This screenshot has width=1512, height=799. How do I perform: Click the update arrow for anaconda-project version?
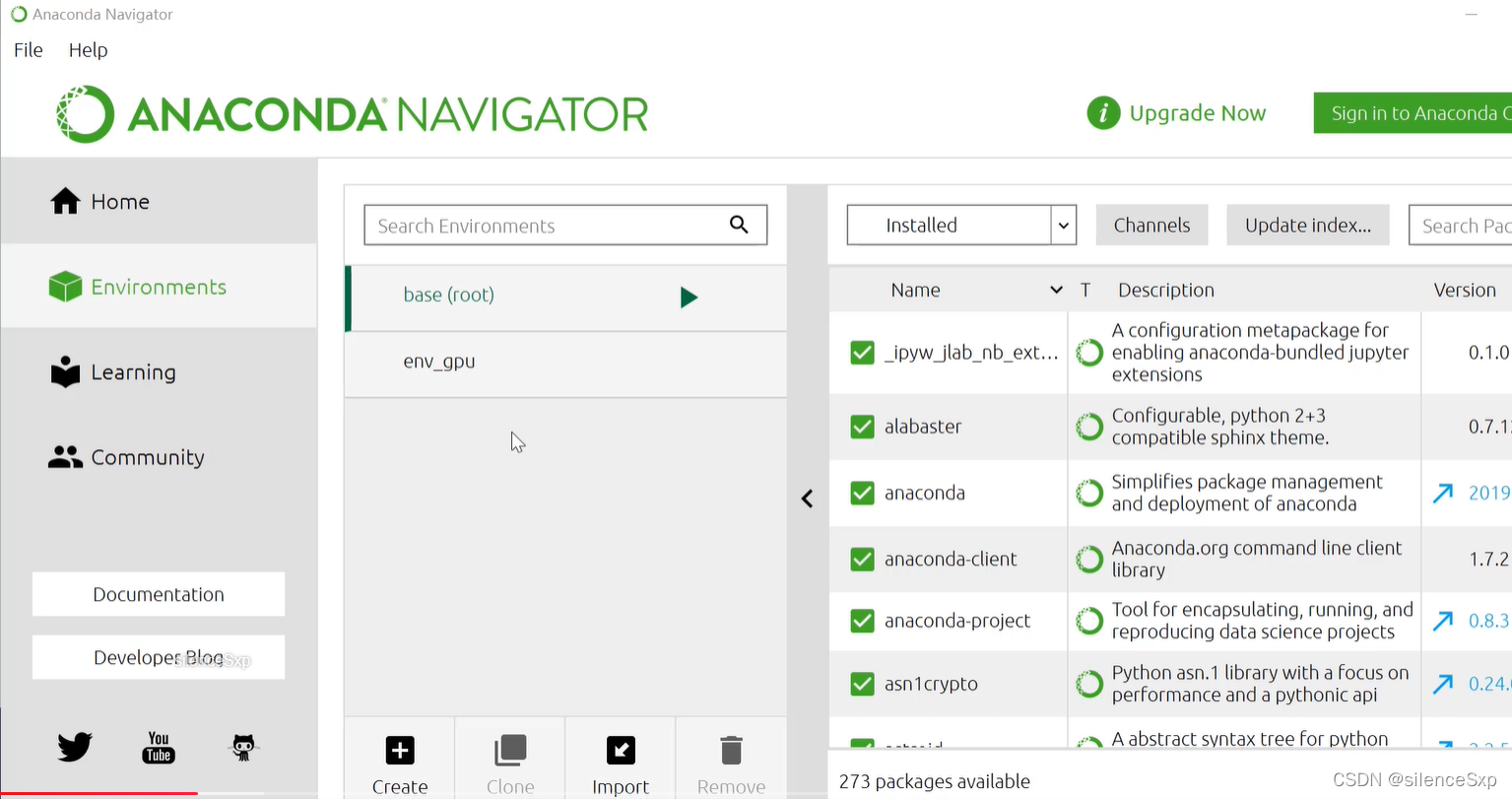1443,621
